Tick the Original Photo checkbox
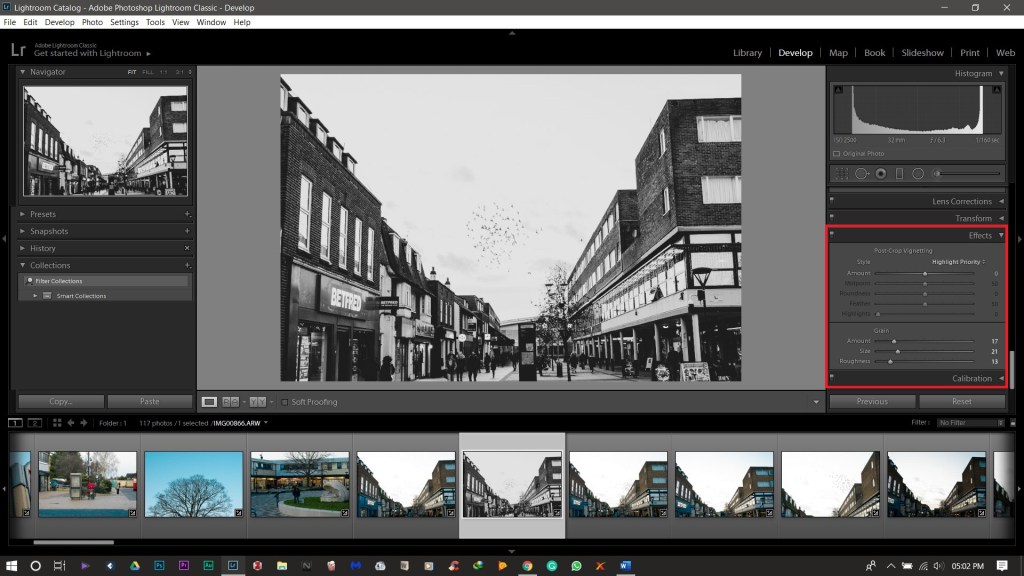 point(837,154)
